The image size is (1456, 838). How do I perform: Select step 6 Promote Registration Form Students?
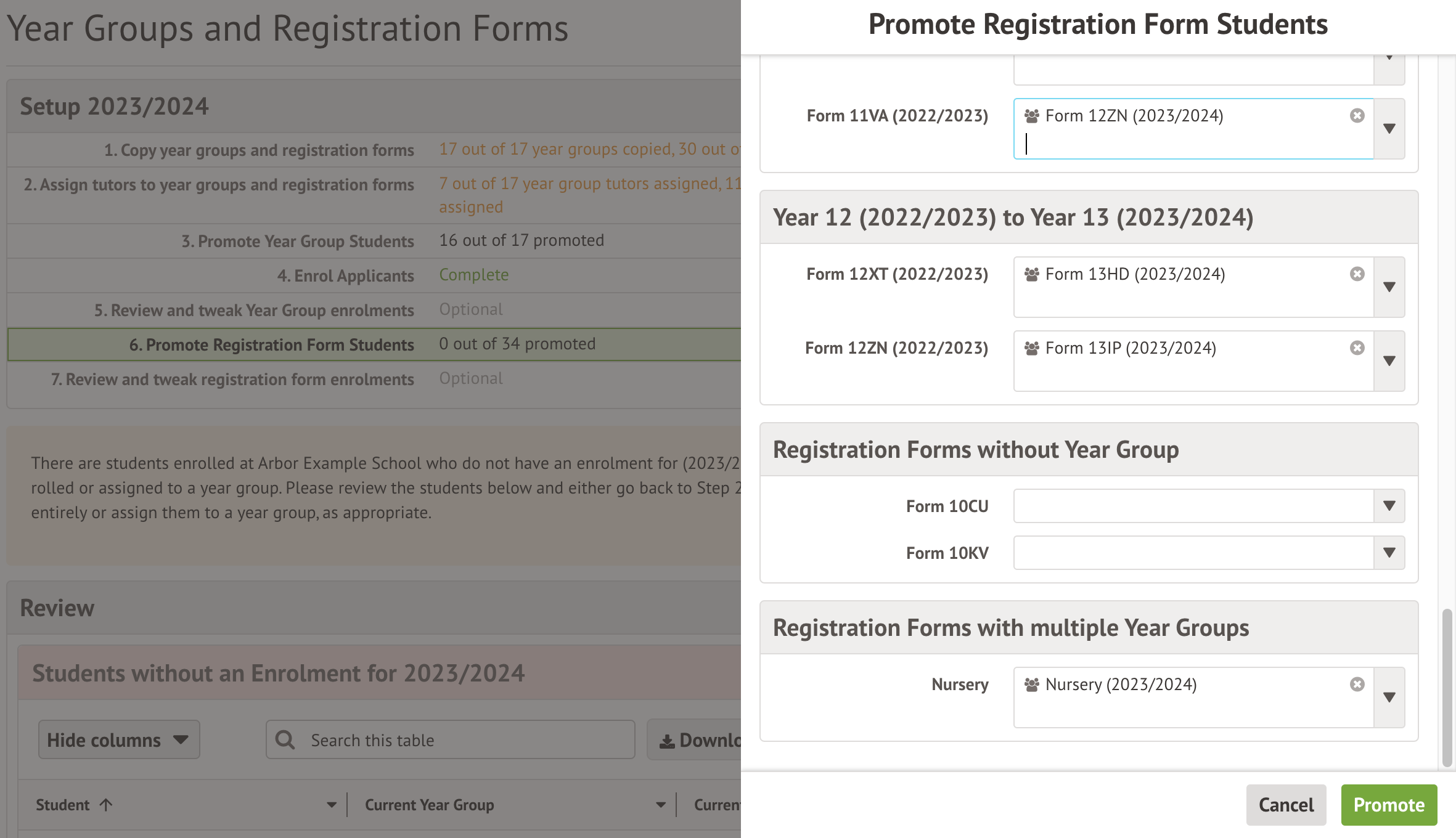(271, 344)
